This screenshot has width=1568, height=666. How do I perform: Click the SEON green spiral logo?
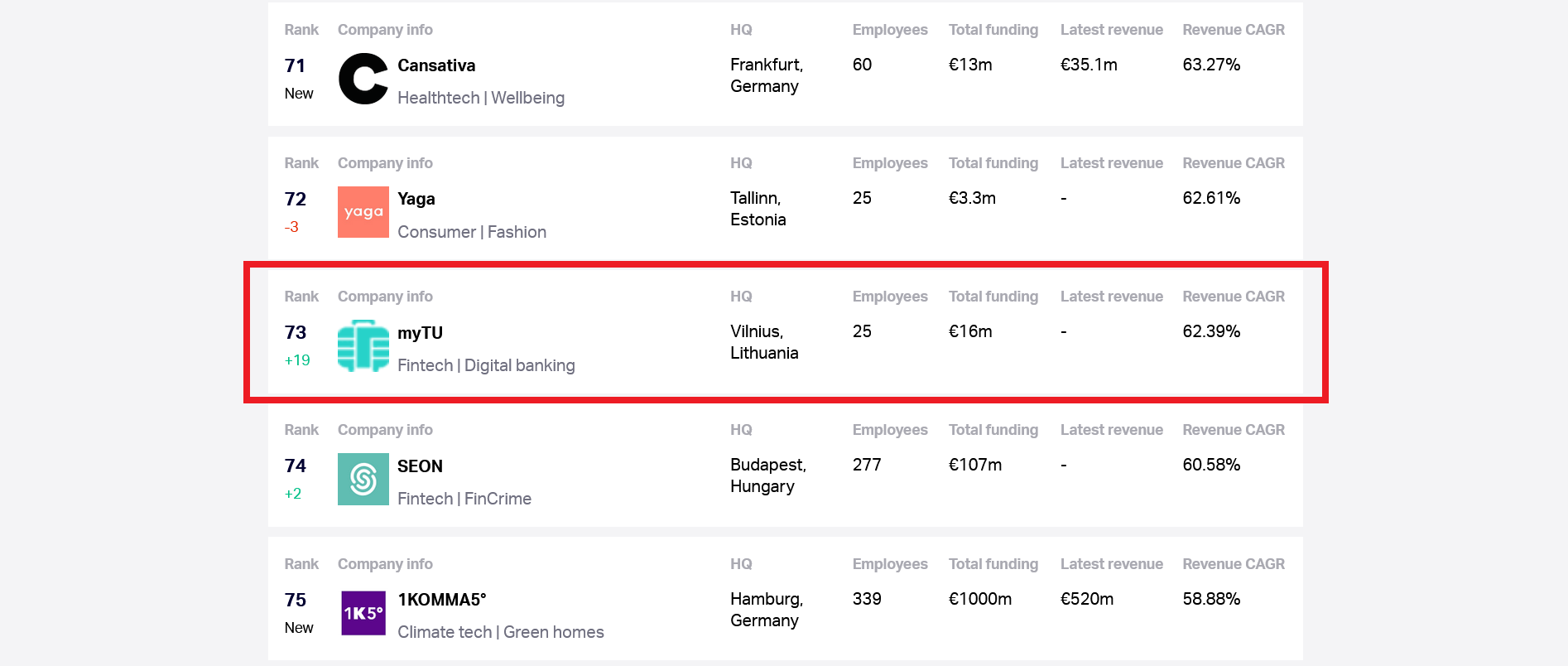[363, 479]
